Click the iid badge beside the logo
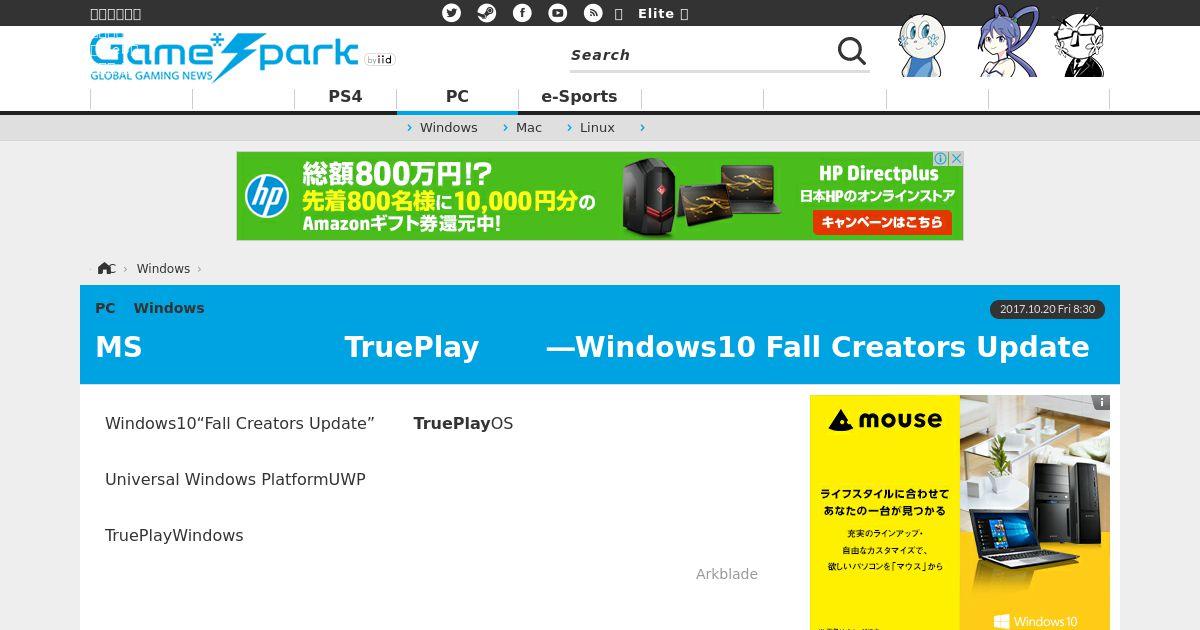Image resolution: width=1200 pixels, height=630 pixels. coord(380,60)
